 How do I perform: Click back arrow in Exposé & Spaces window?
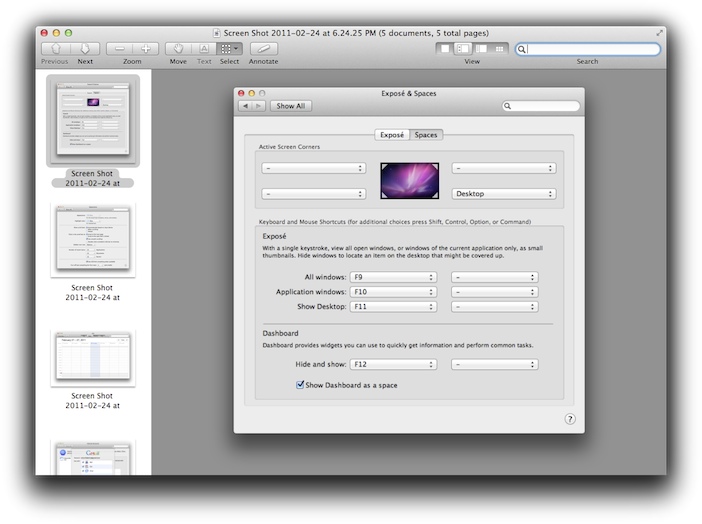(245, 106)
